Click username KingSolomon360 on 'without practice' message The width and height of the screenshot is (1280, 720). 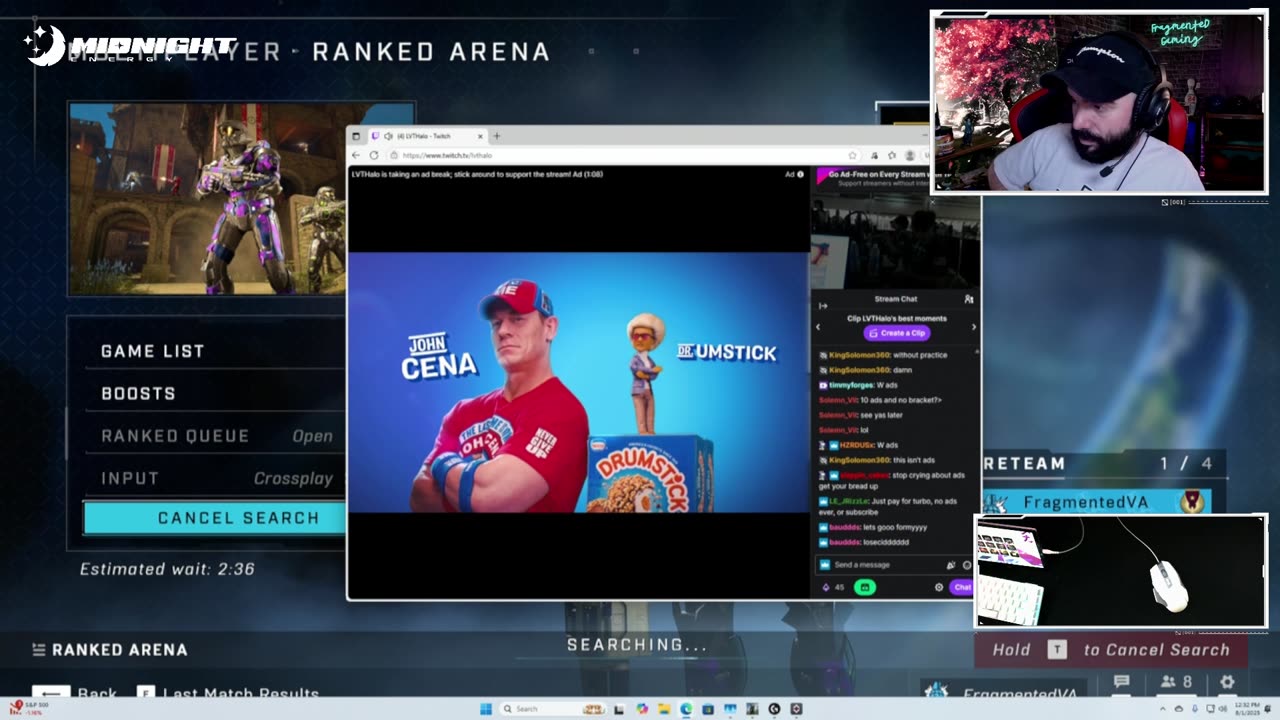pyautogui.click(x=859, y=355)
